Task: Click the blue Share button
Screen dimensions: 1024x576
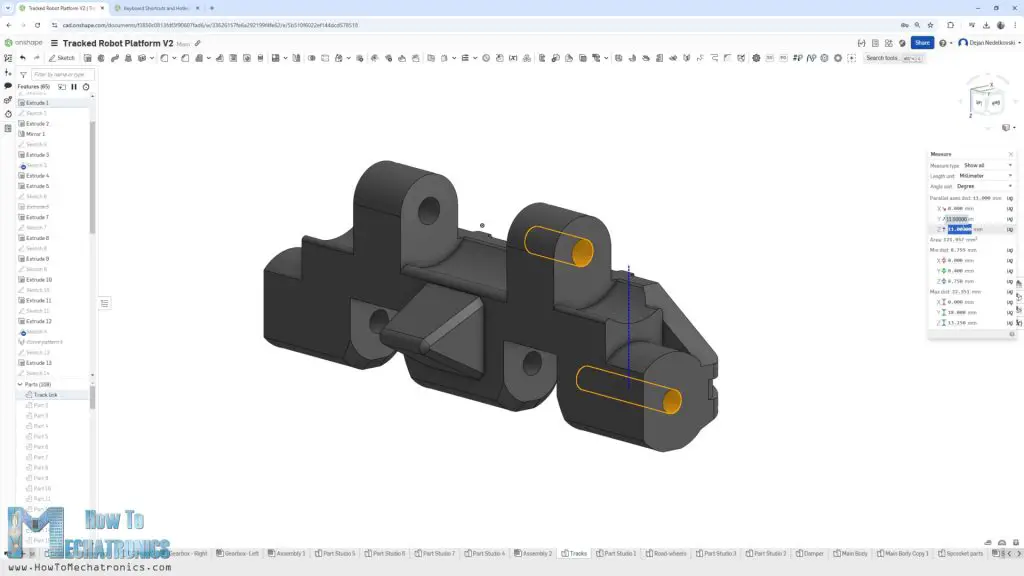Action: [921, 42]
